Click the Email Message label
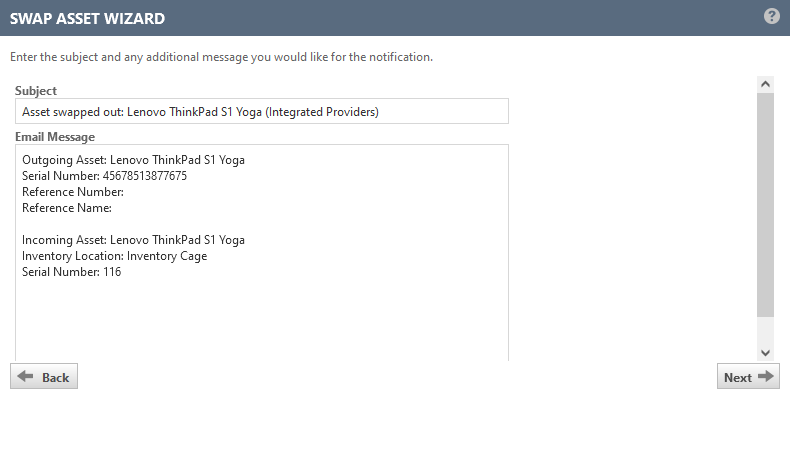The height and width of the screenshot is (452, 790). 55,137
